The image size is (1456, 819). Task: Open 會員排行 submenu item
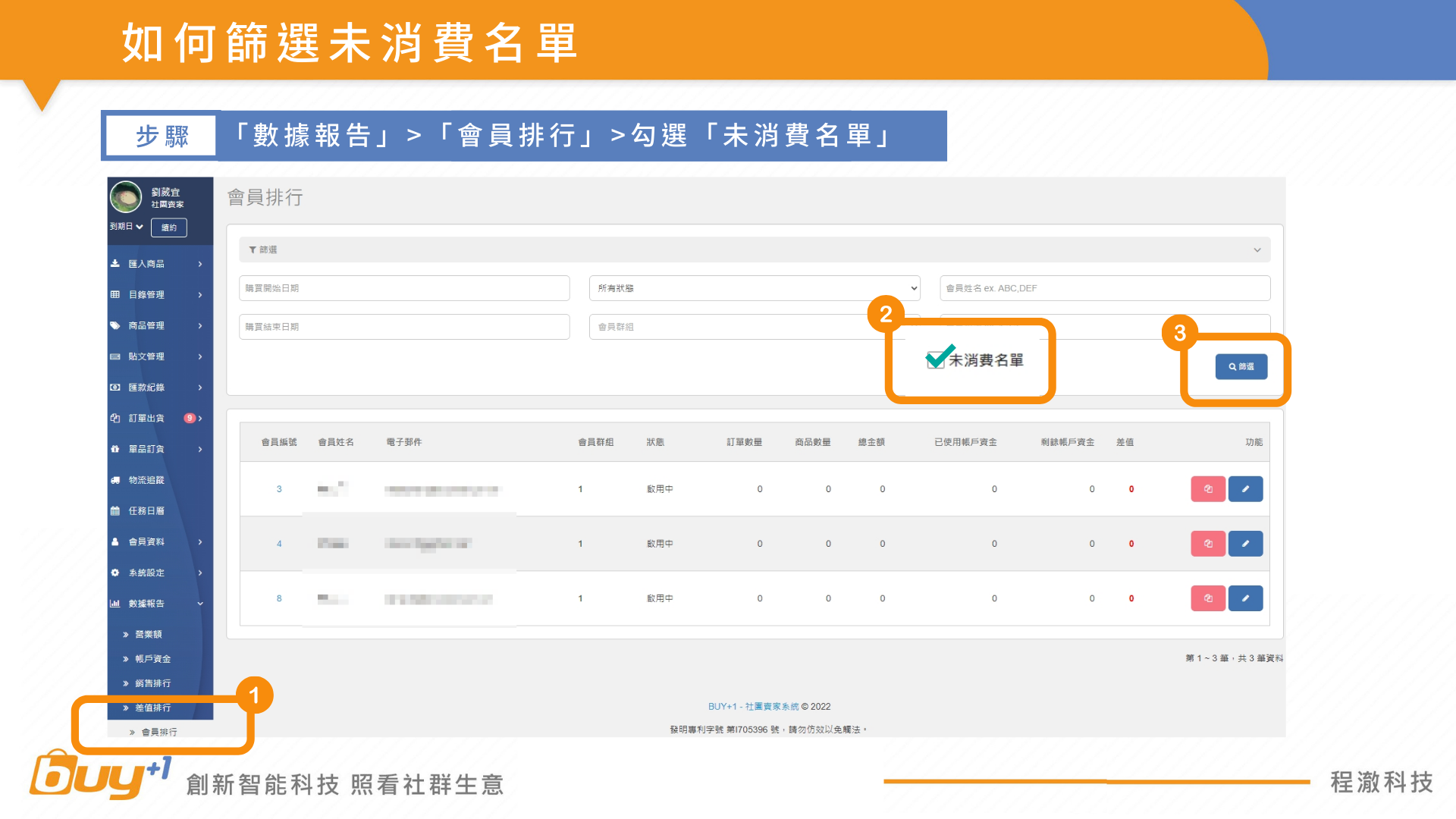click(x=159, y=732)
